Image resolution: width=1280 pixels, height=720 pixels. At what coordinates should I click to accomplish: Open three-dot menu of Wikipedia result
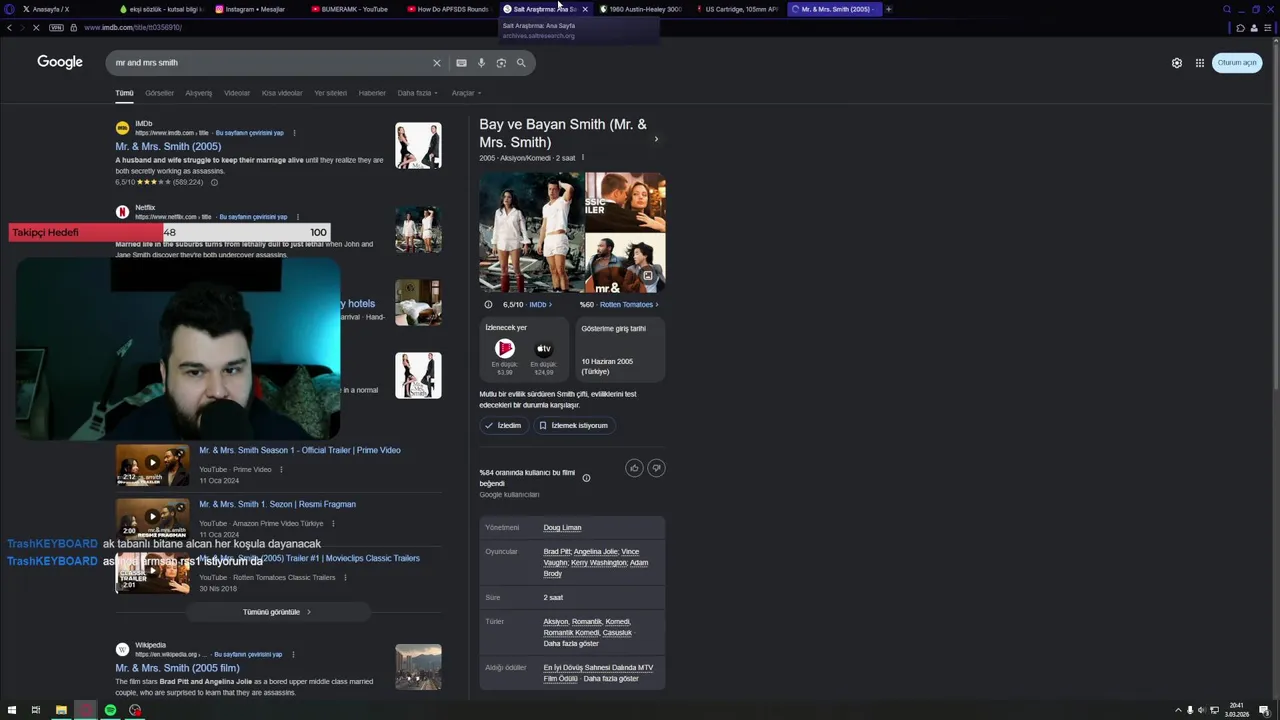coord(292,655)
